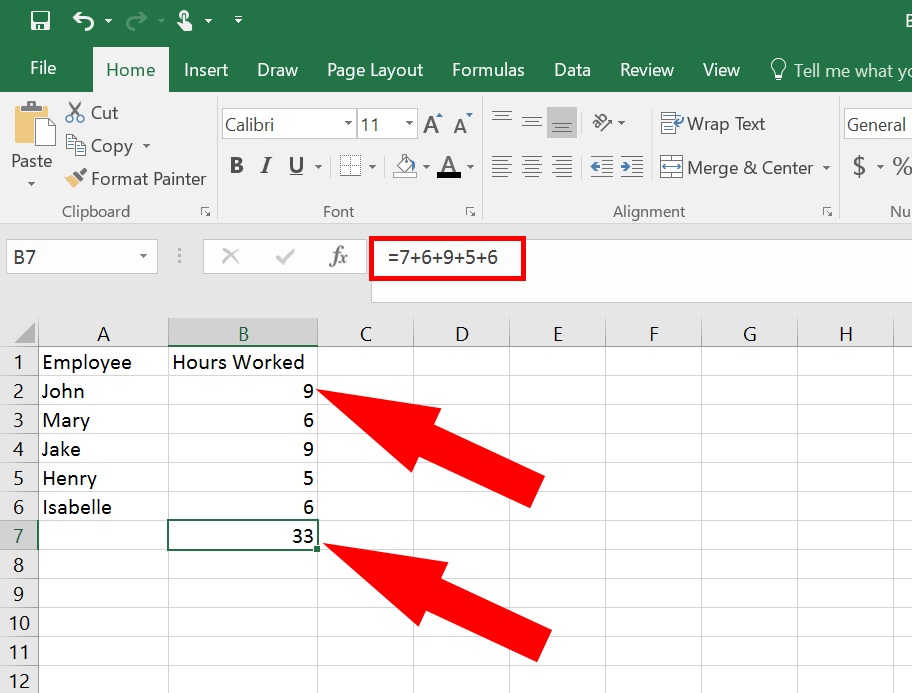
Task: Switch to the Formulas ribbon tab
Action: pyautogui.click(x=488, y=70)
